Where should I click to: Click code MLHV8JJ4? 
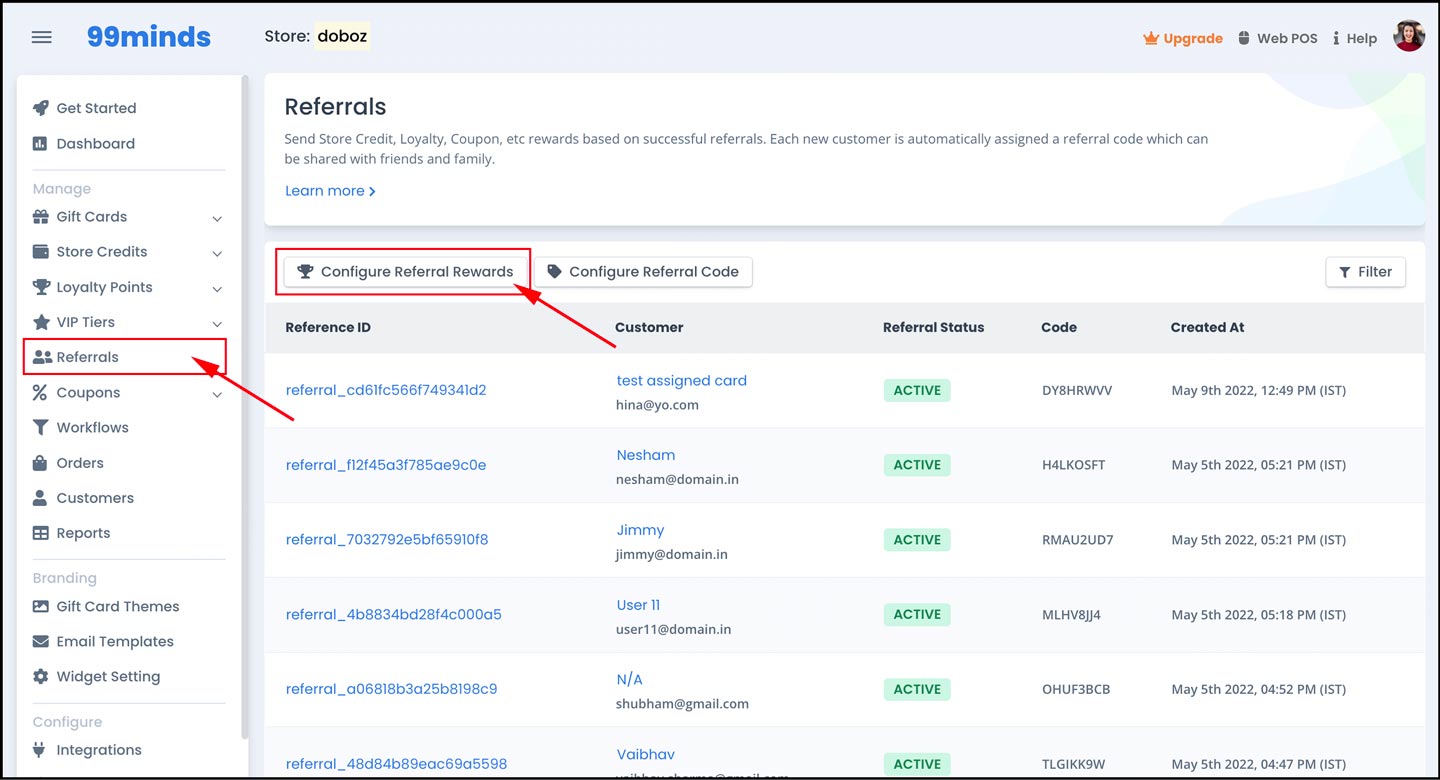[1071, 615]
